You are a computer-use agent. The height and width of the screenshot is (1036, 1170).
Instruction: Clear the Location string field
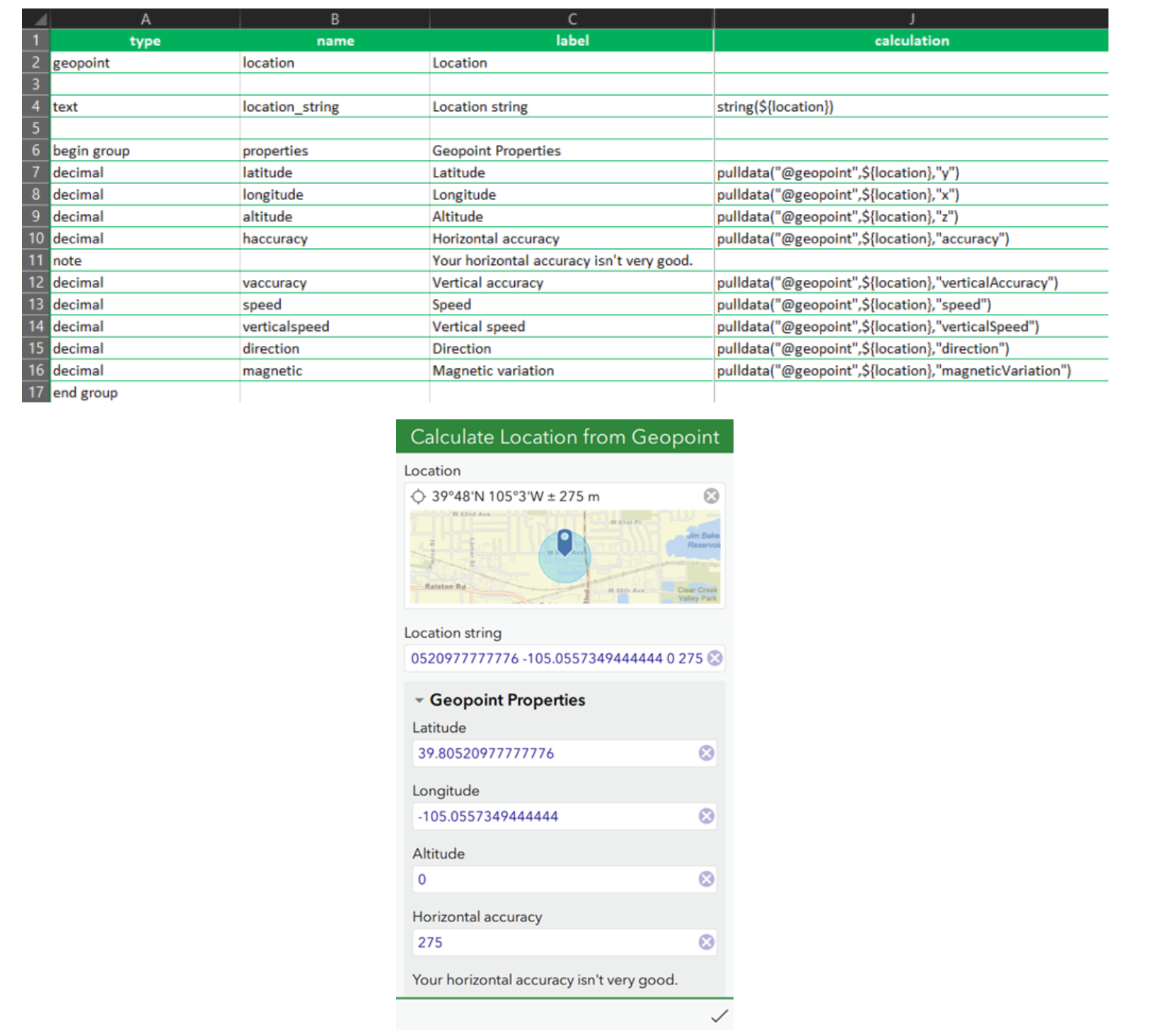(x=714, y=658)
